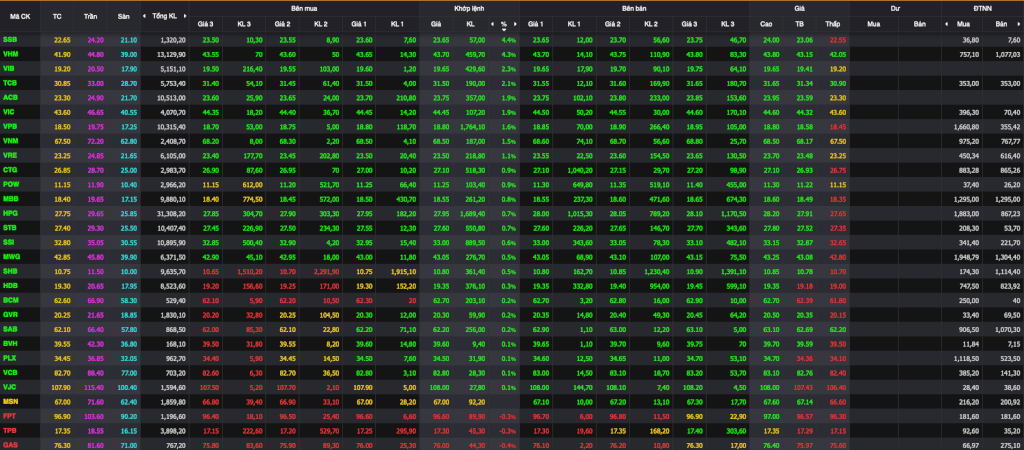This screenshot has width=1024, height=450.
Task: Open the MWG stock ticker
Action: 10,257
